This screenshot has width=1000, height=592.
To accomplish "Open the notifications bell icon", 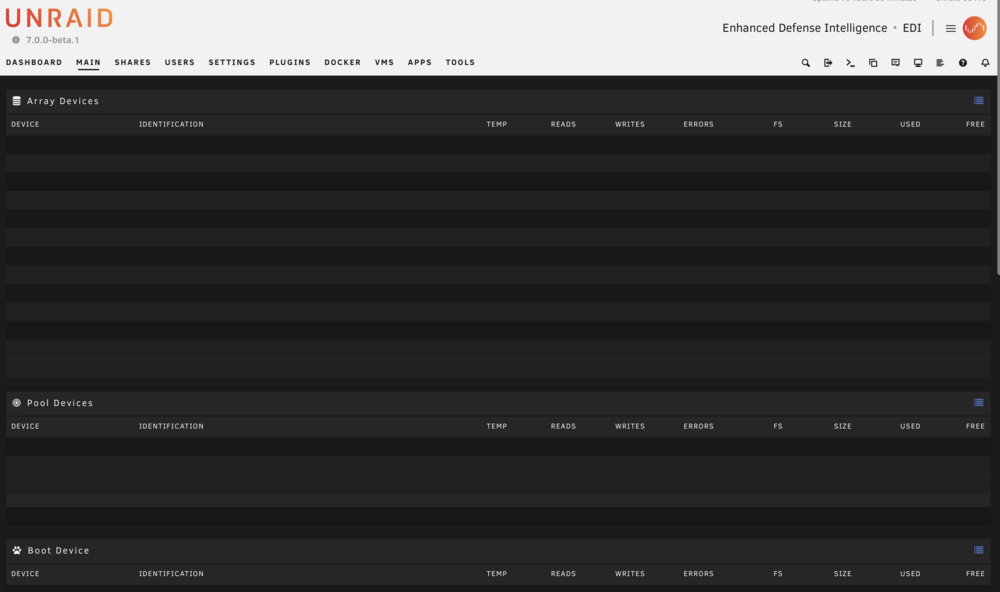I will click(x=985, y=63).
